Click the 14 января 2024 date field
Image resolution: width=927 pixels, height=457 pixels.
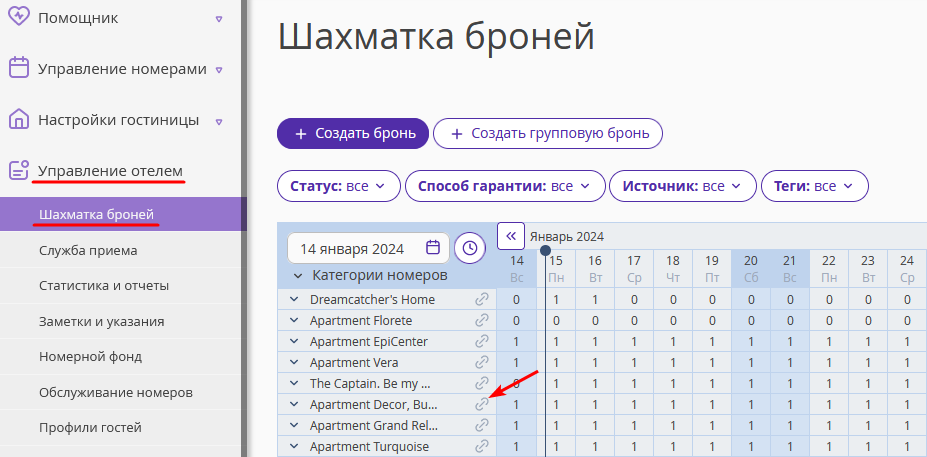pos(368,248)
